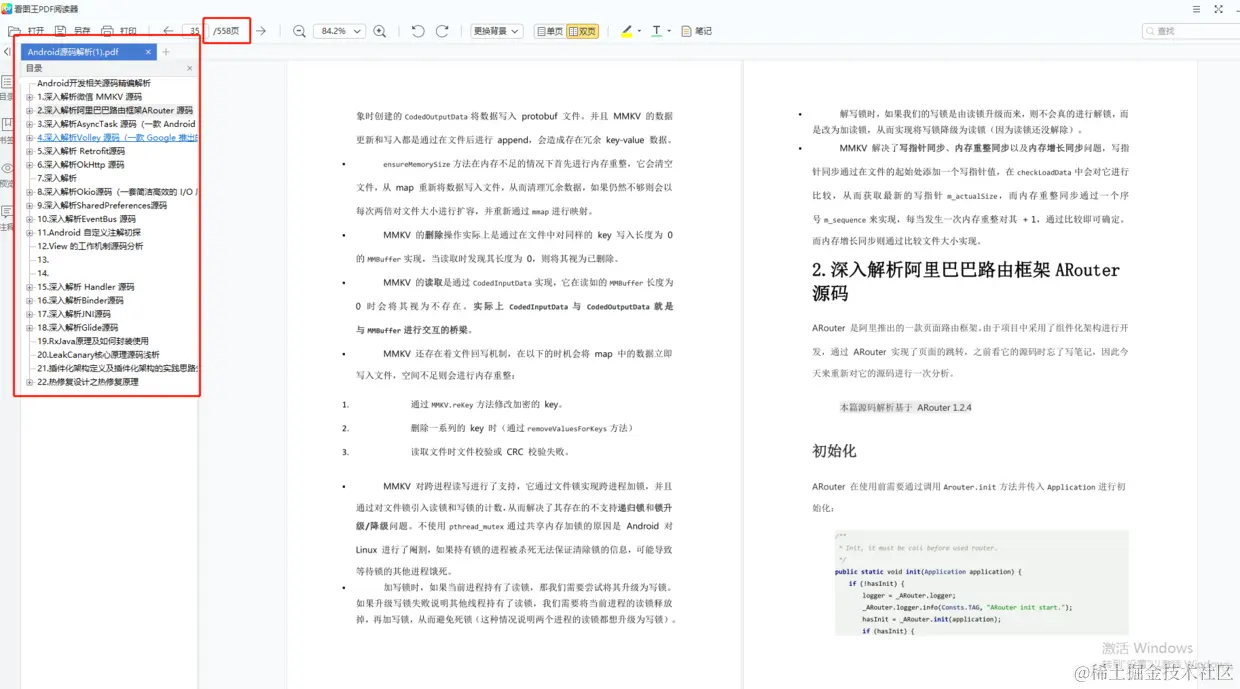The width and height of the screenshot is (1240, 689).
Task: Open the 笔记 notes tool
Action: point(697,31)
